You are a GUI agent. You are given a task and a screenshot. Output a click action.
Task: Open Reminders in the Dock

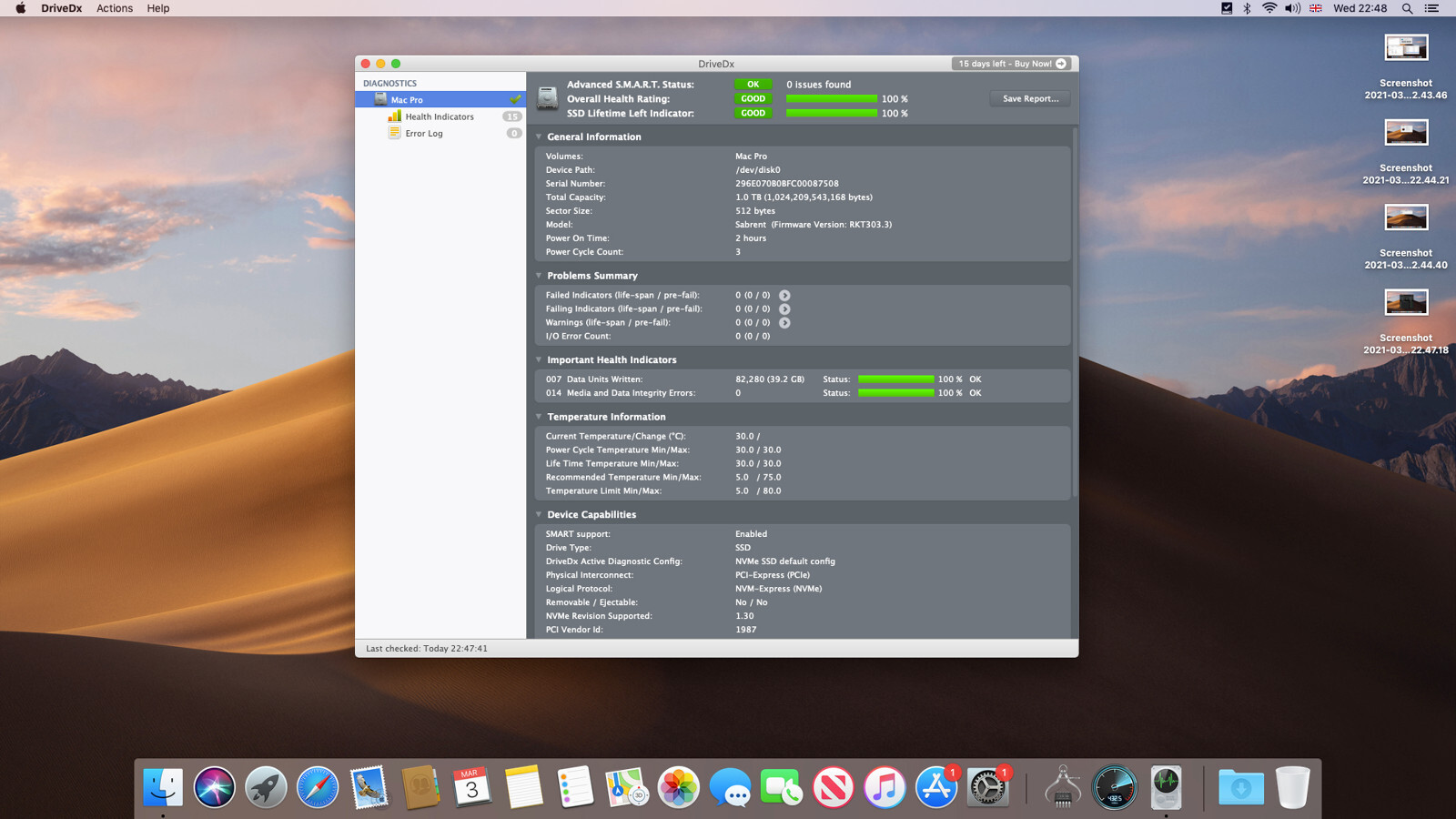(575, 787)
